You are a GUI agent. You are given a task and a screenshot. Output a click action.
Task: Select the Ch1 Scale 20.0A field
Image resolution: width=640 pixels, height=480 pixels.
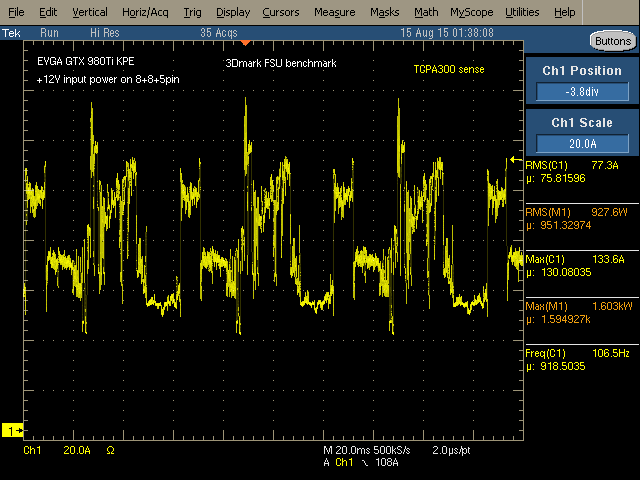(582, 144)
